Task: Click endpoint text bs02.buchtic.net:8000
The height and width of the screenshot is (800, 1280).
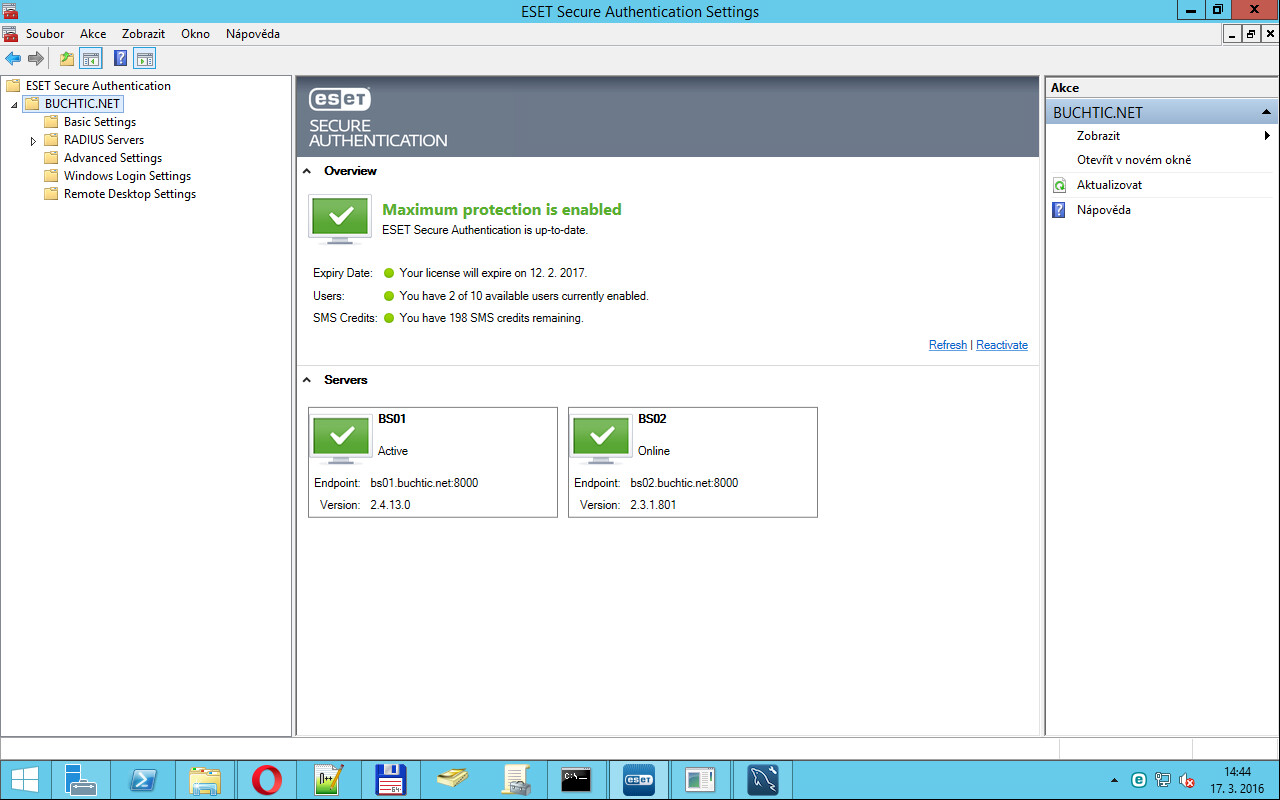Action: click(x=684, y=483)
